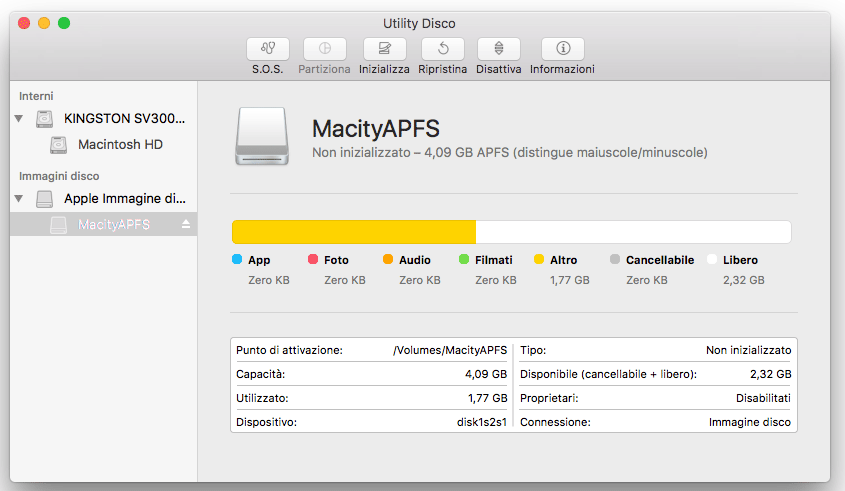Eject MacityAPFS using the sidebar eject icon
Viewport: 845px width, 491px height.
(185, 225)
